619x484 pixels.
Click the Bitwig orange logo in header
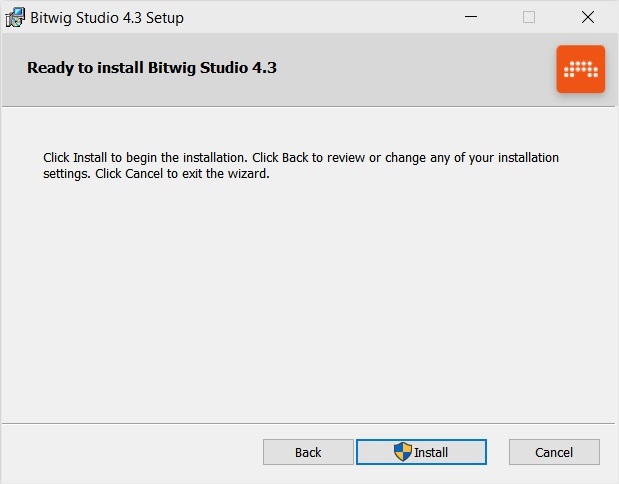580,69
